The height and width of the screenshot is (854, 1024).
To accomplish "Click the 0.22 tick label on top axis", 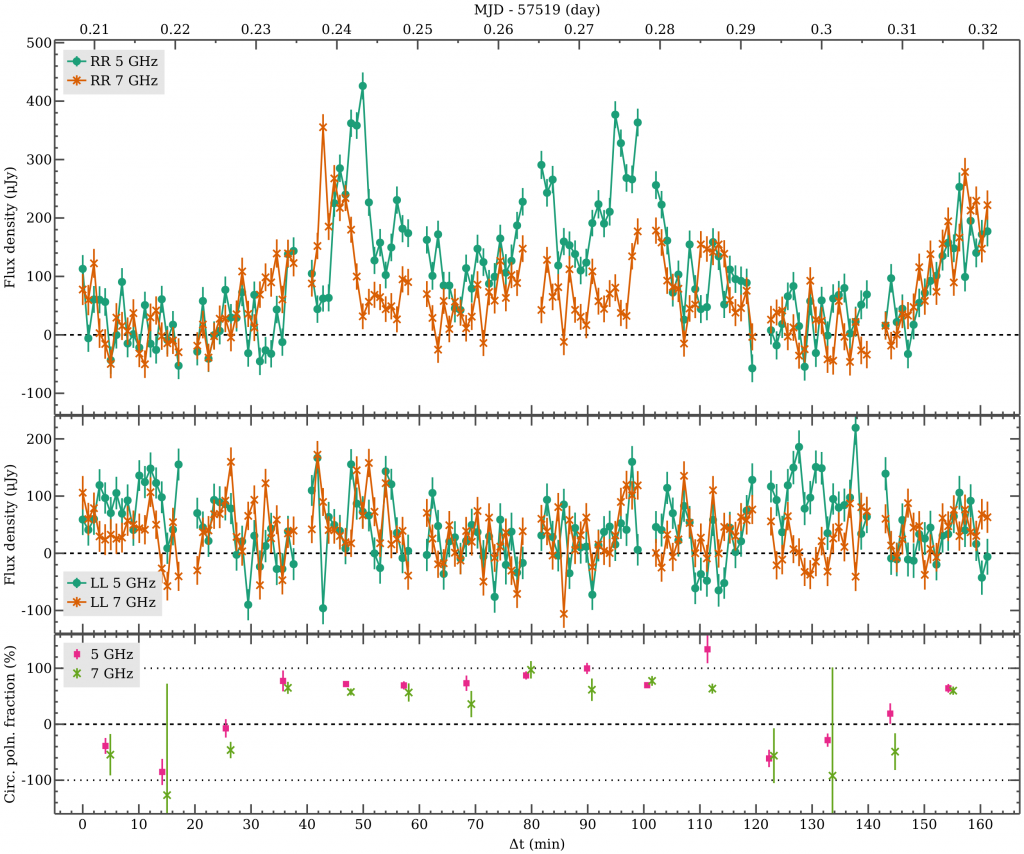I will (x=175, y=29).
